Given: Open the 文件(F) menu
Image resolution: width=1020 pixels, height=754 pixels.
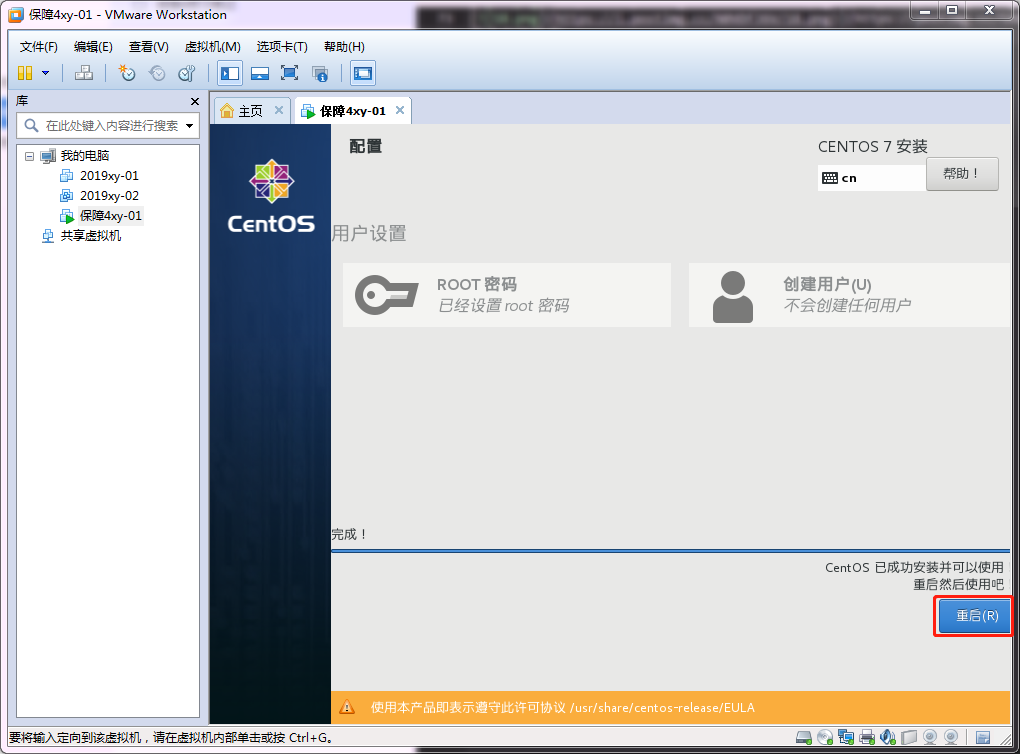Looking at the screenshot, I should tap(38, 47).
